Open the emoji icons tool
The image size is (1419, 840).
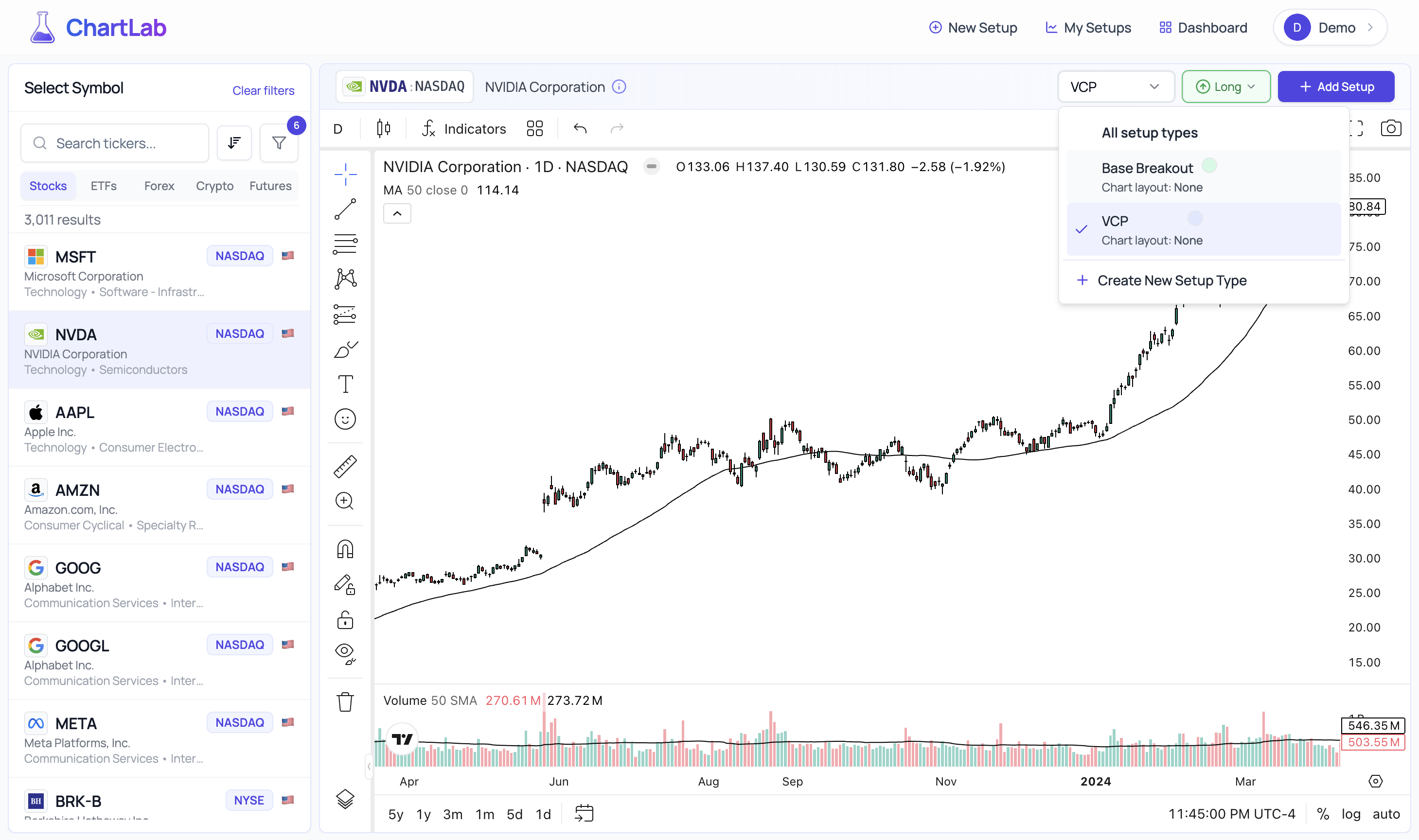(x=345, y=419)
